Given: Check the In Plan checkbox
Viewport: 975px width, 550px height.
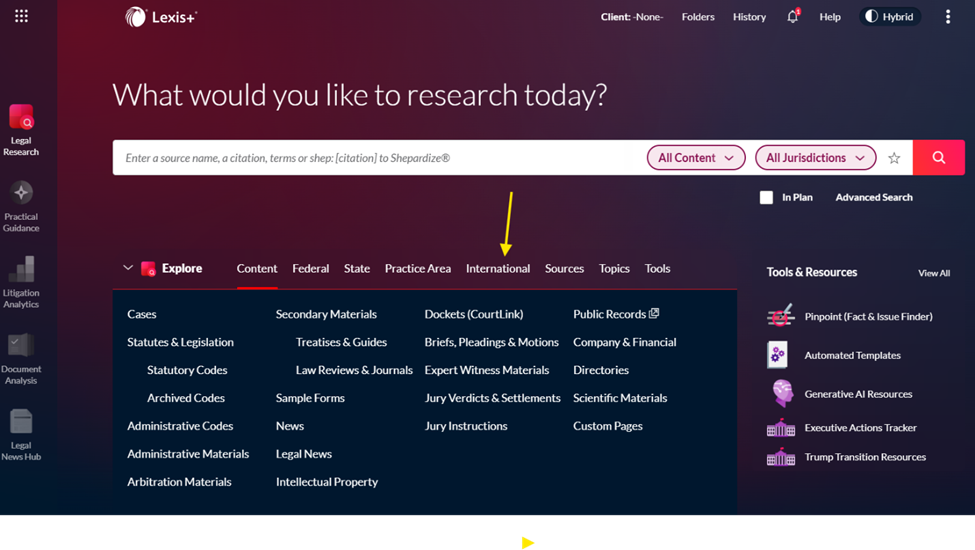Looking at the screenshot, I should coord(766,198).
